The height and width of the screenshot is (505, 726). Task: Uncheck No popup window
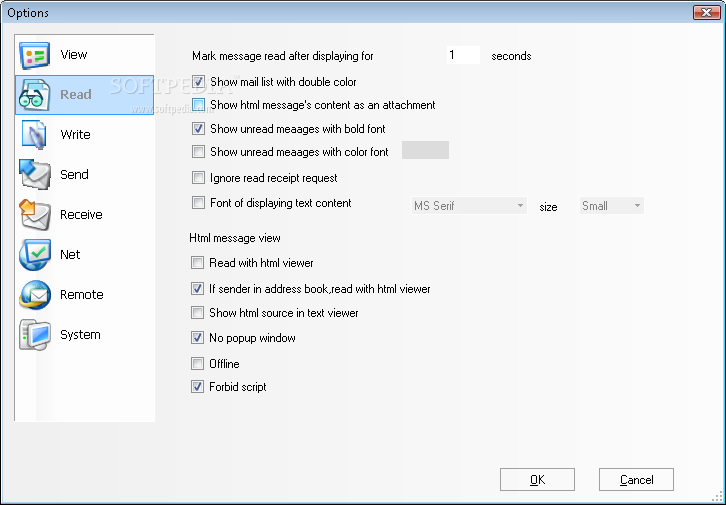coord(197,338)
